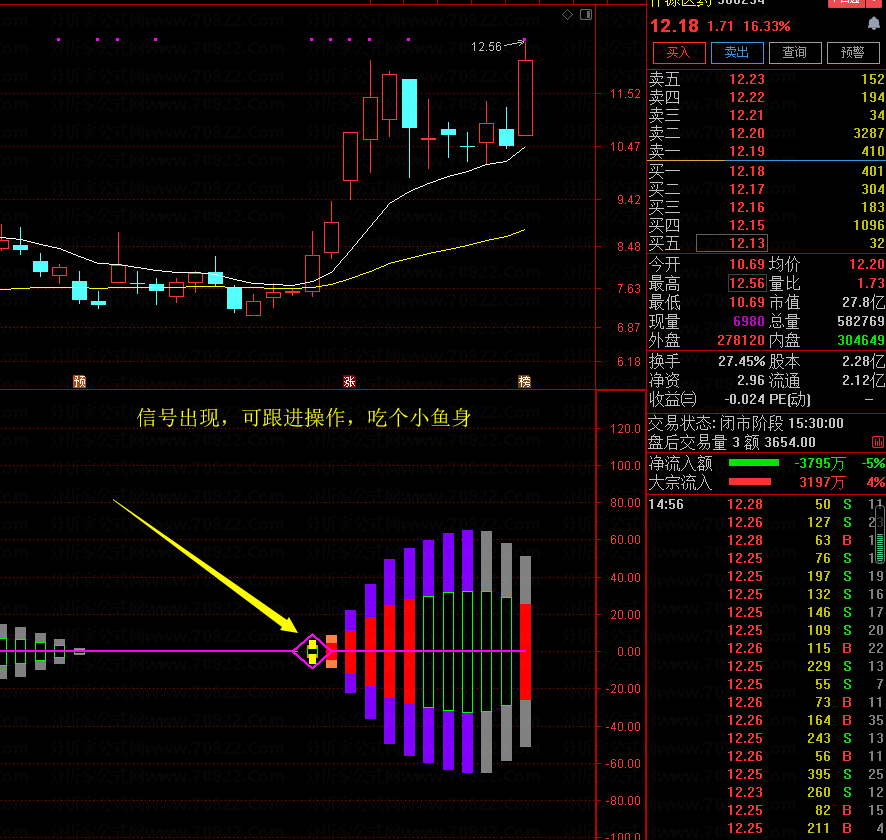Open the 查询 query tab

point(794,53)
